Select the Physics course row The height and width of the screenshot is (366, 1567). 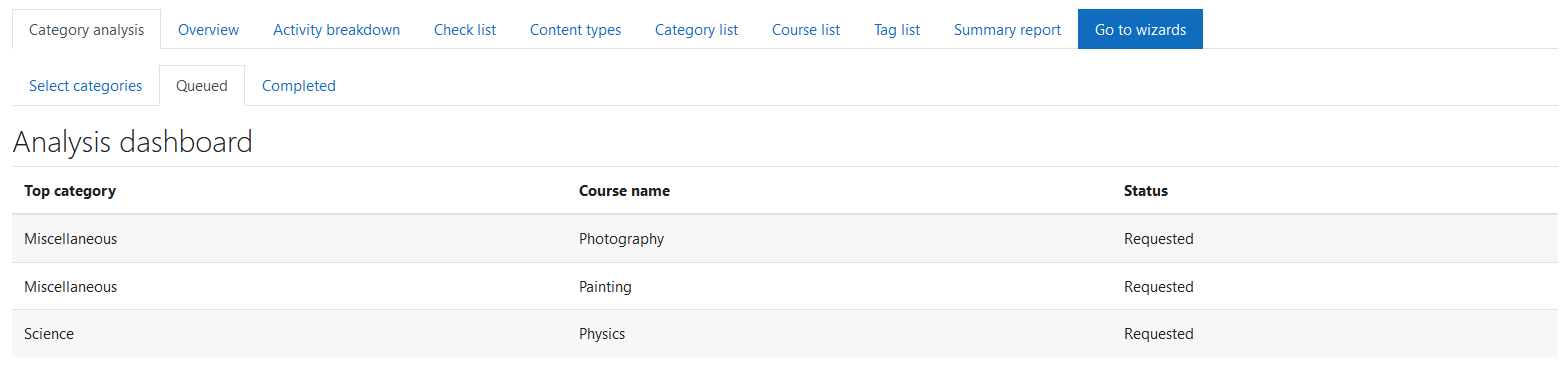tap(784, 334)
